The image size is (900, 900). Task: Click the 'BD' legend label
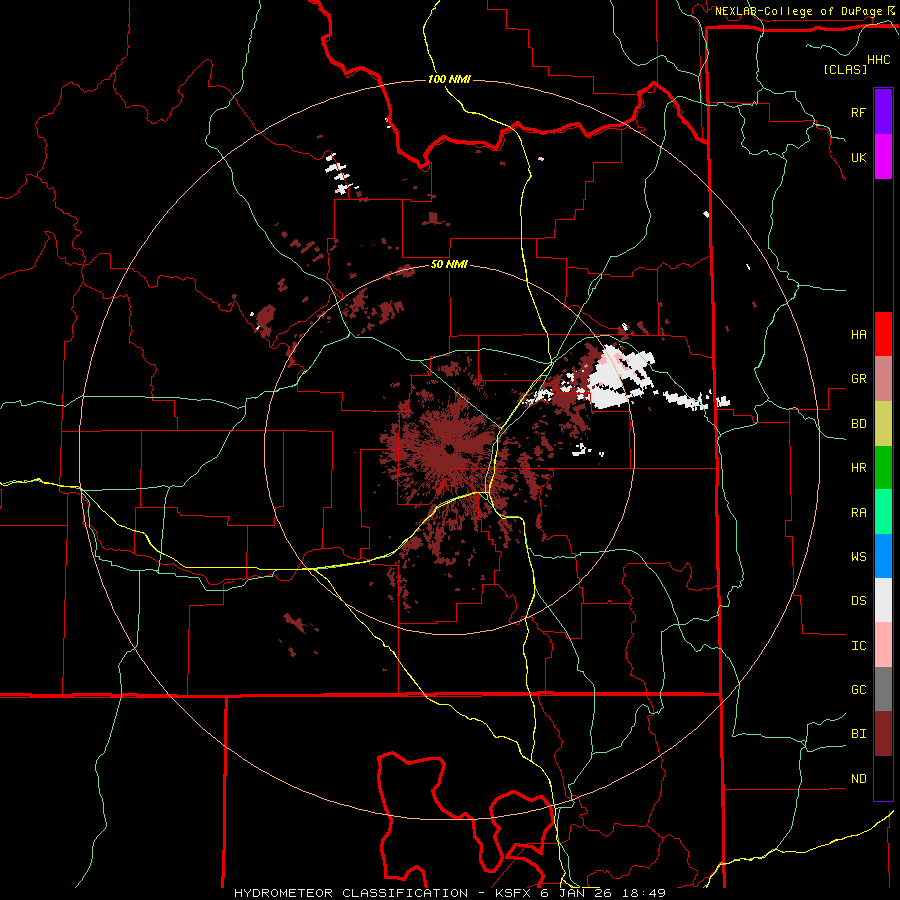click(x=858, y=424)
